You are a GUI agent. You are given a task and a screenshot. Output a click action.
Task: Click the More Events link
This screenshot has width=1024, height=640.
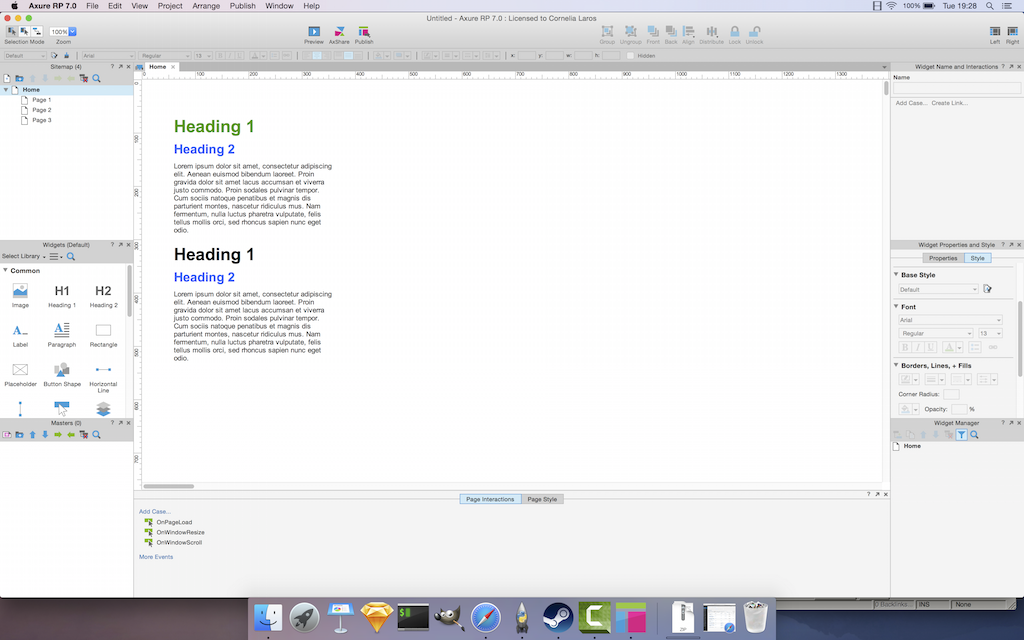[156, 557]
